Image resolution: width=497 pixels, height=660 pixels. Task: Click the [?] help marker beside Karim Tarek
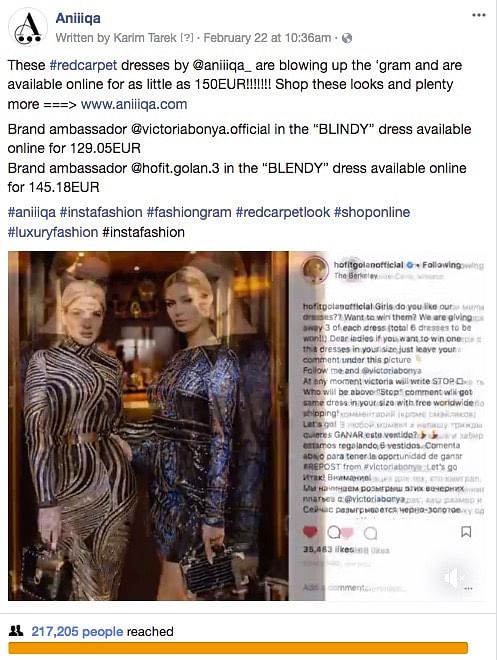(x=187, y=38)
